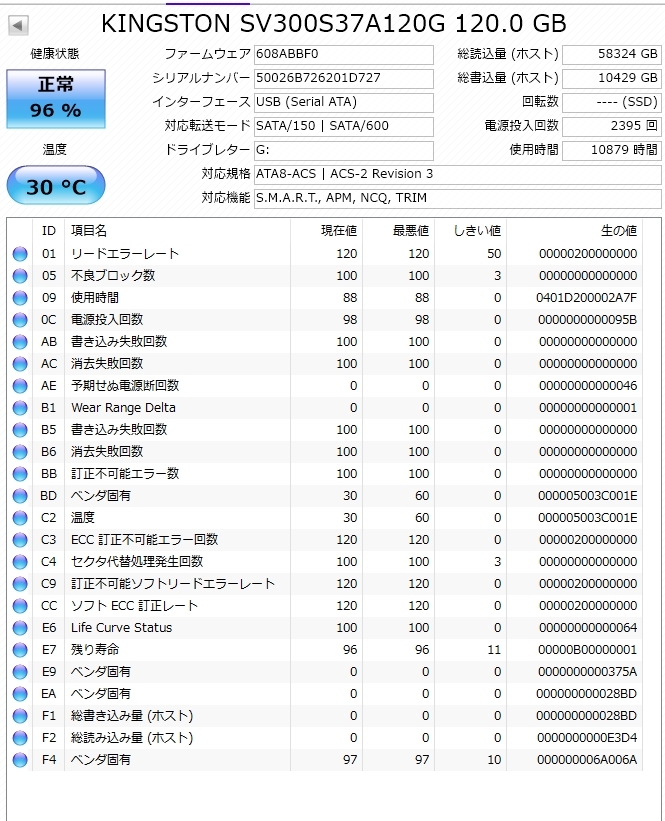
Task: Select the 不良ブロック数 attribute name
Action: 113,276
